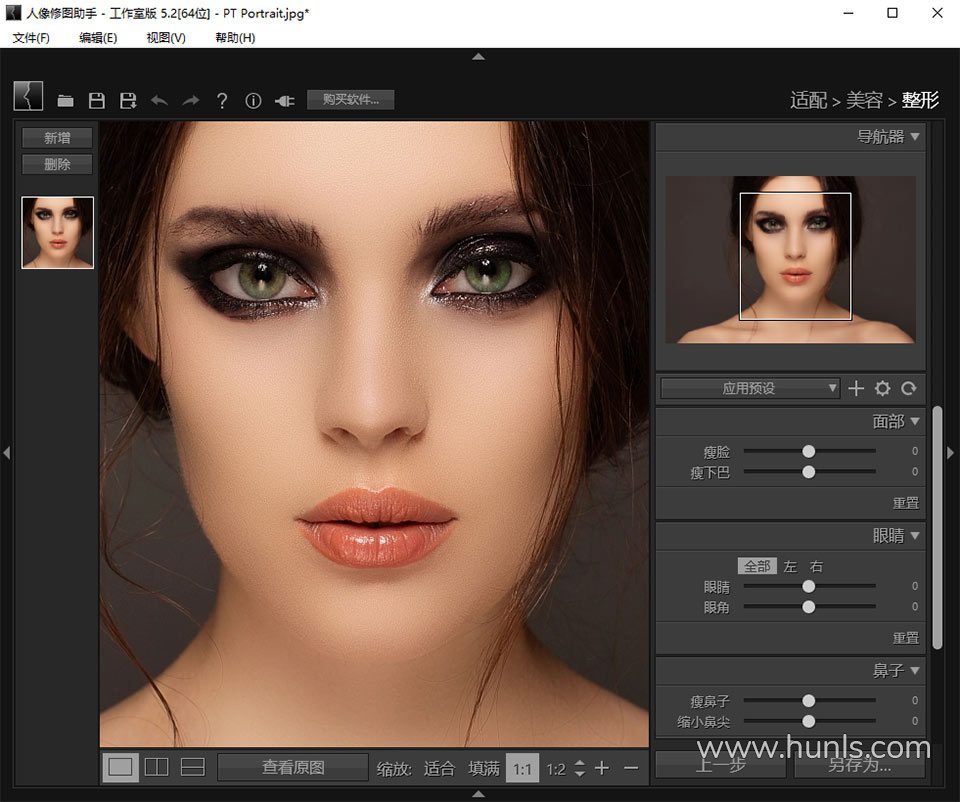Click the plug-in connector icon
This screenshot has height=802, width=960.
[x=284, y=100]
